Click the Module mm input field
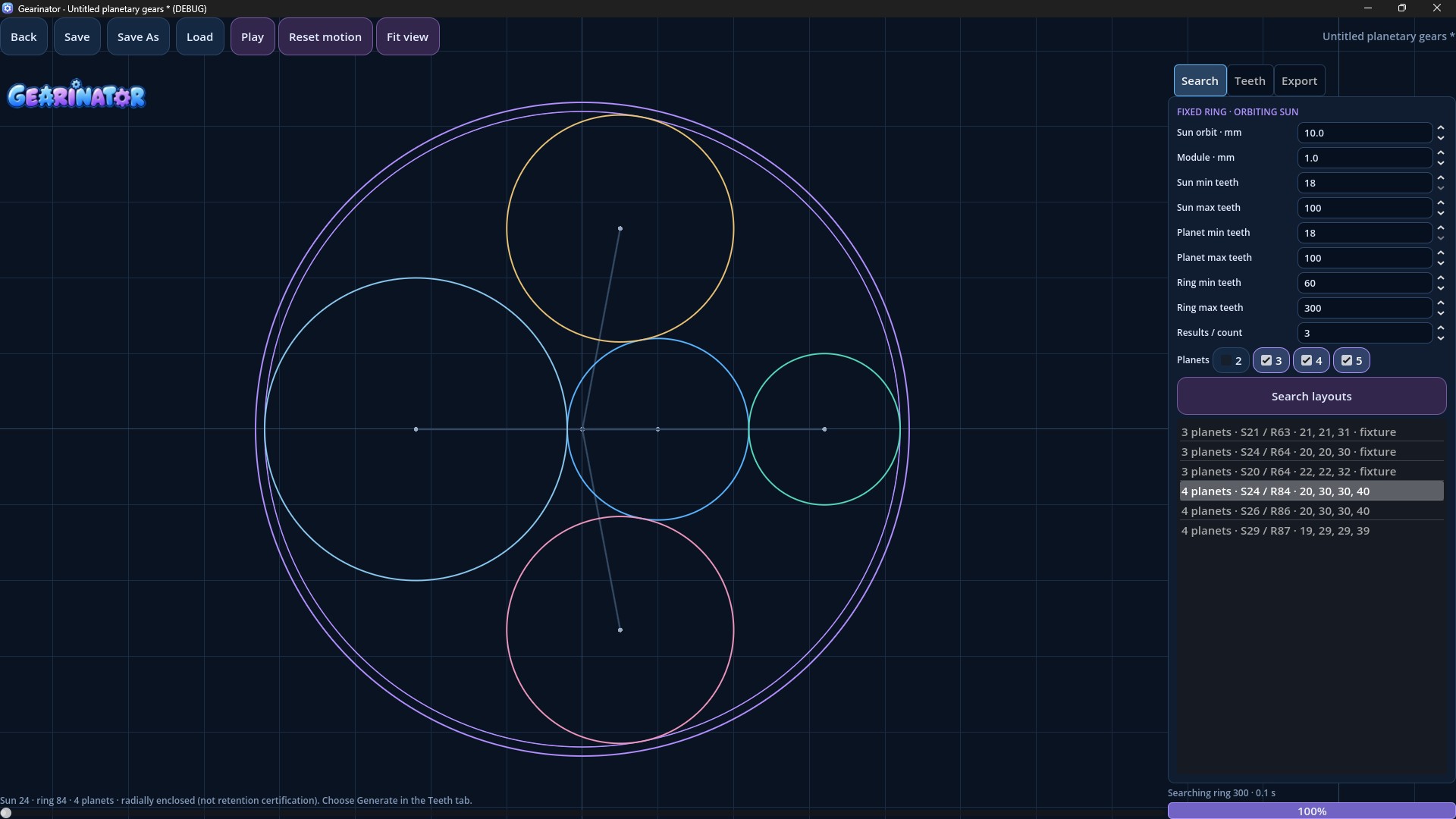This screenshot has width=1456, height=819. click(1364, 158)
